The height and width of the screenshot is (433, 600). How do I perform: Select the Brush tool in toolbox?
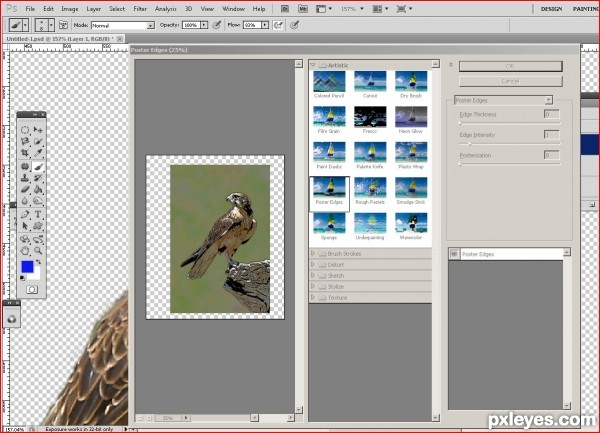(x=38, y=166)
